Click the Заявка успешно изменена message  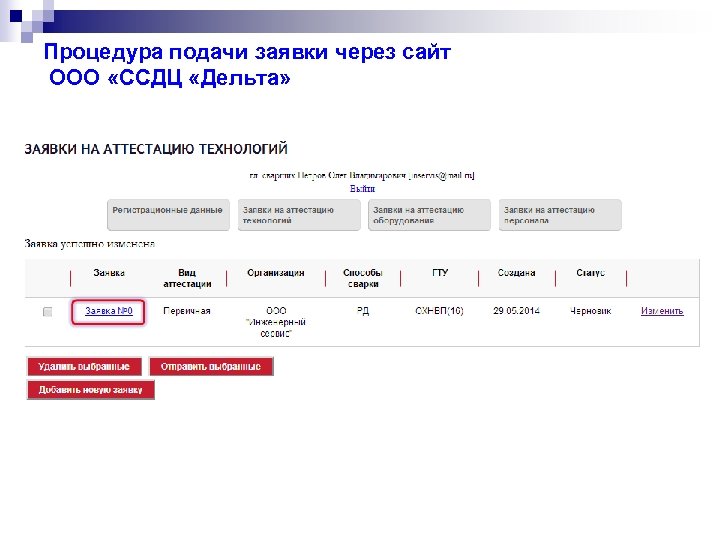[90, 244]
